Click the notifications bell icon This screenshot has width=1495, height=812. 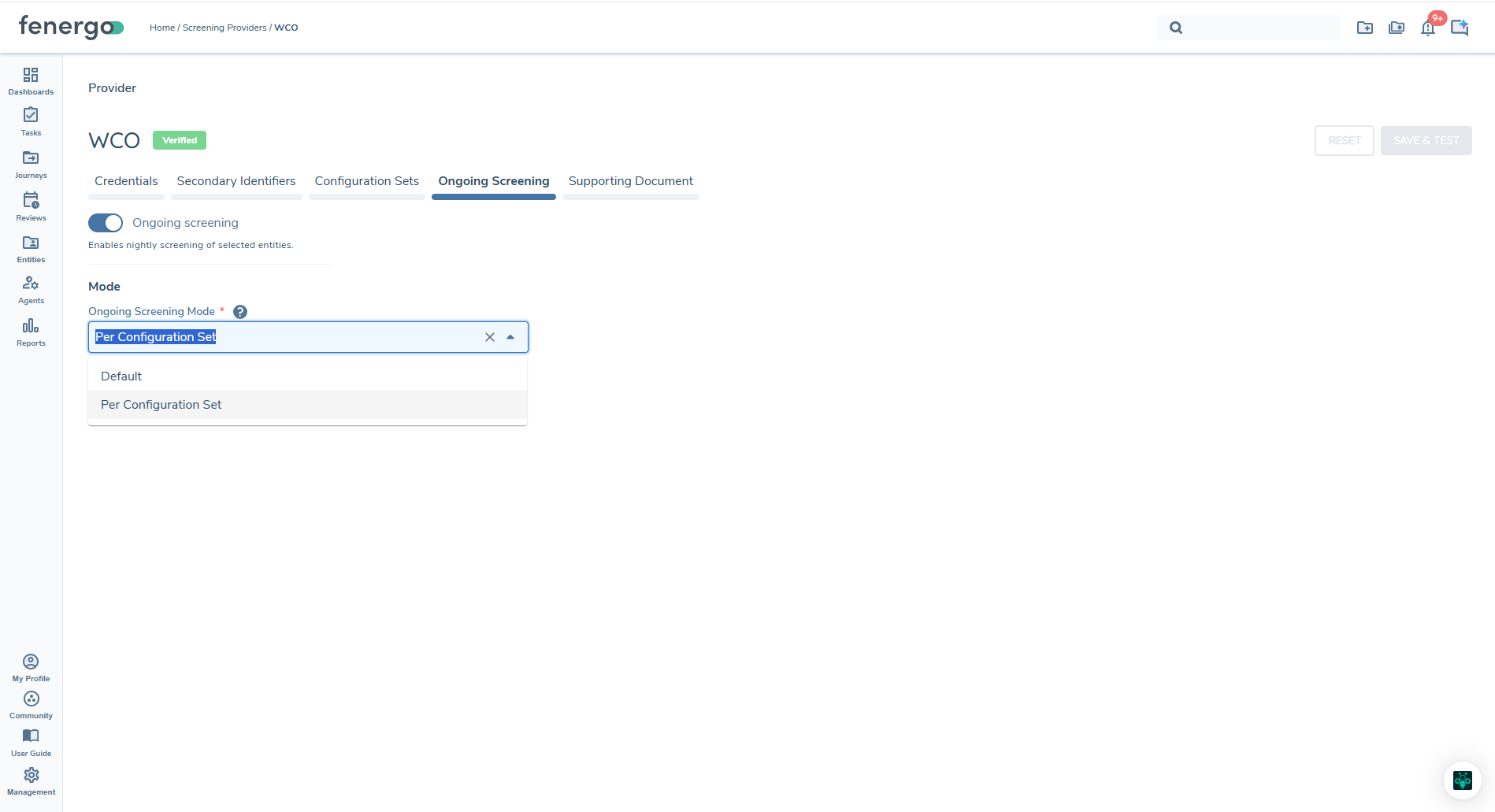[1428, 28]
